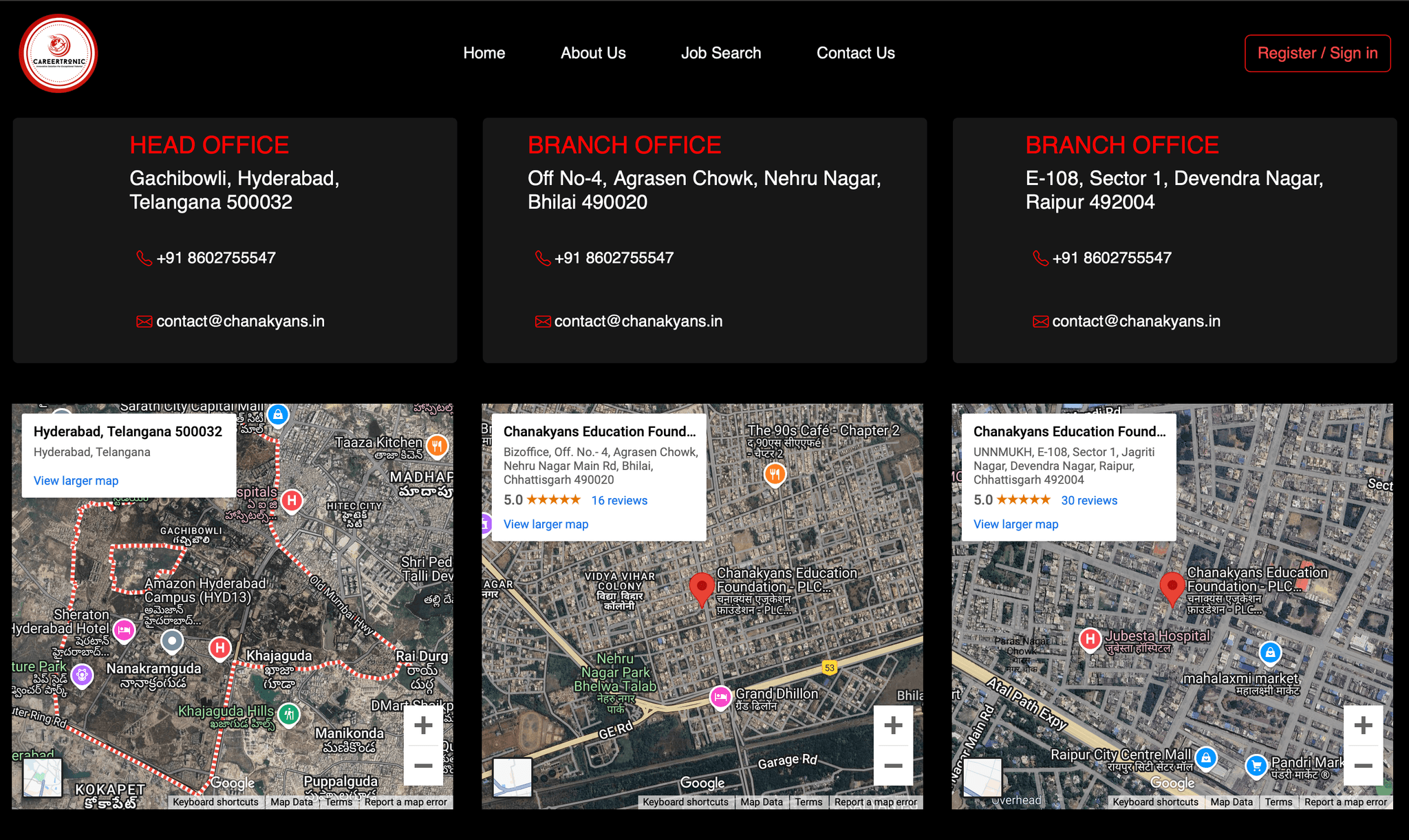Click the red pin on Bhilai map
1409x840 pixels.
702,589
